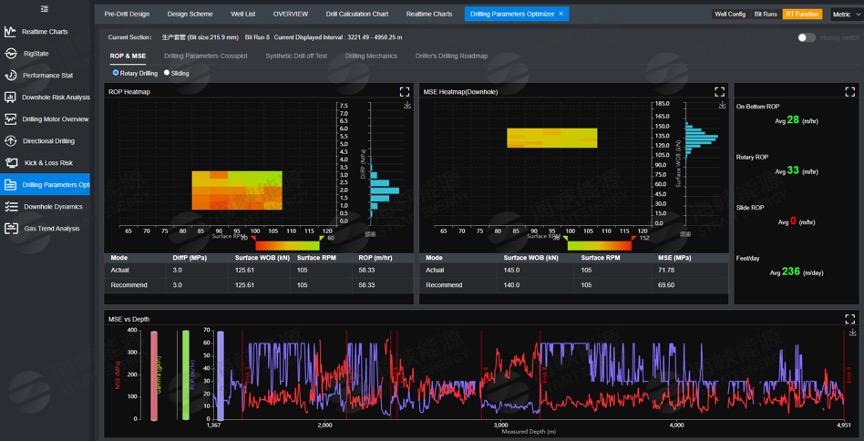Close the Drilling Parameters Optimizer tab
The height and width of the screenshot is (442, 864).
click(x=561, y=14)
